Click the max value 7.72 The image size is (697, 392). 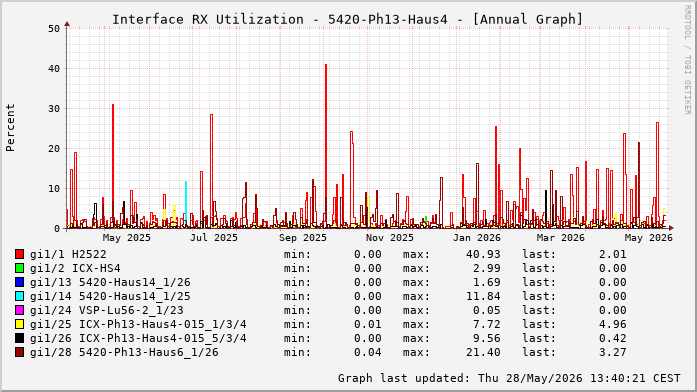[487, 324]
